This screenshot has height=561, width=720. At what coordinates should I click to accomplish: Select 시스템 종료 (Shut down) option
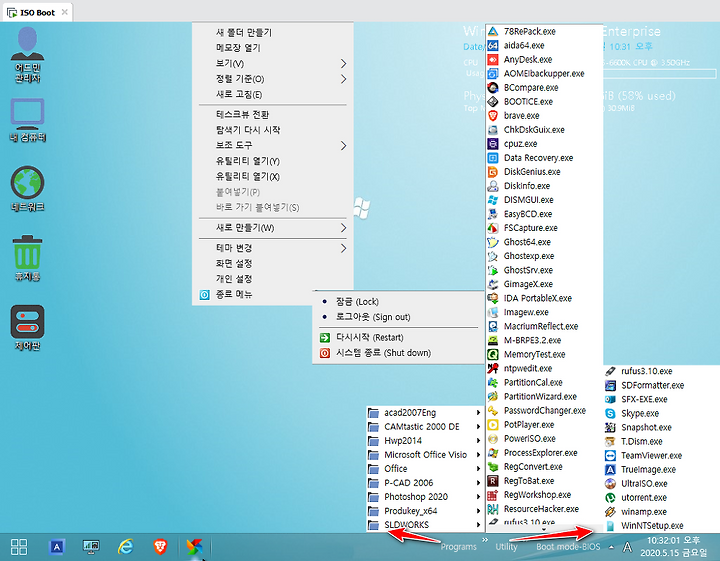[398, 353]
